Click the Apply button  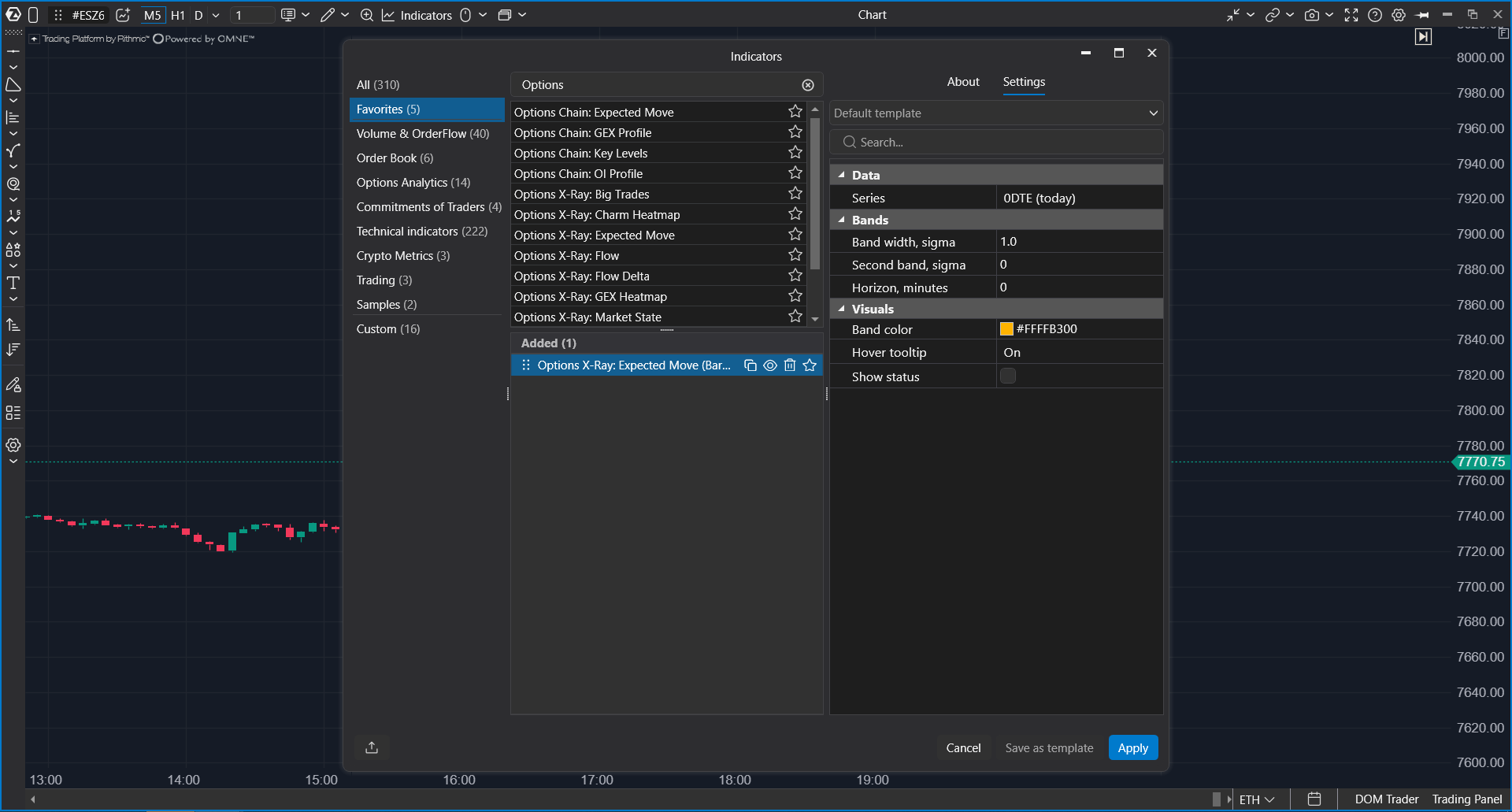[1133, 747]
